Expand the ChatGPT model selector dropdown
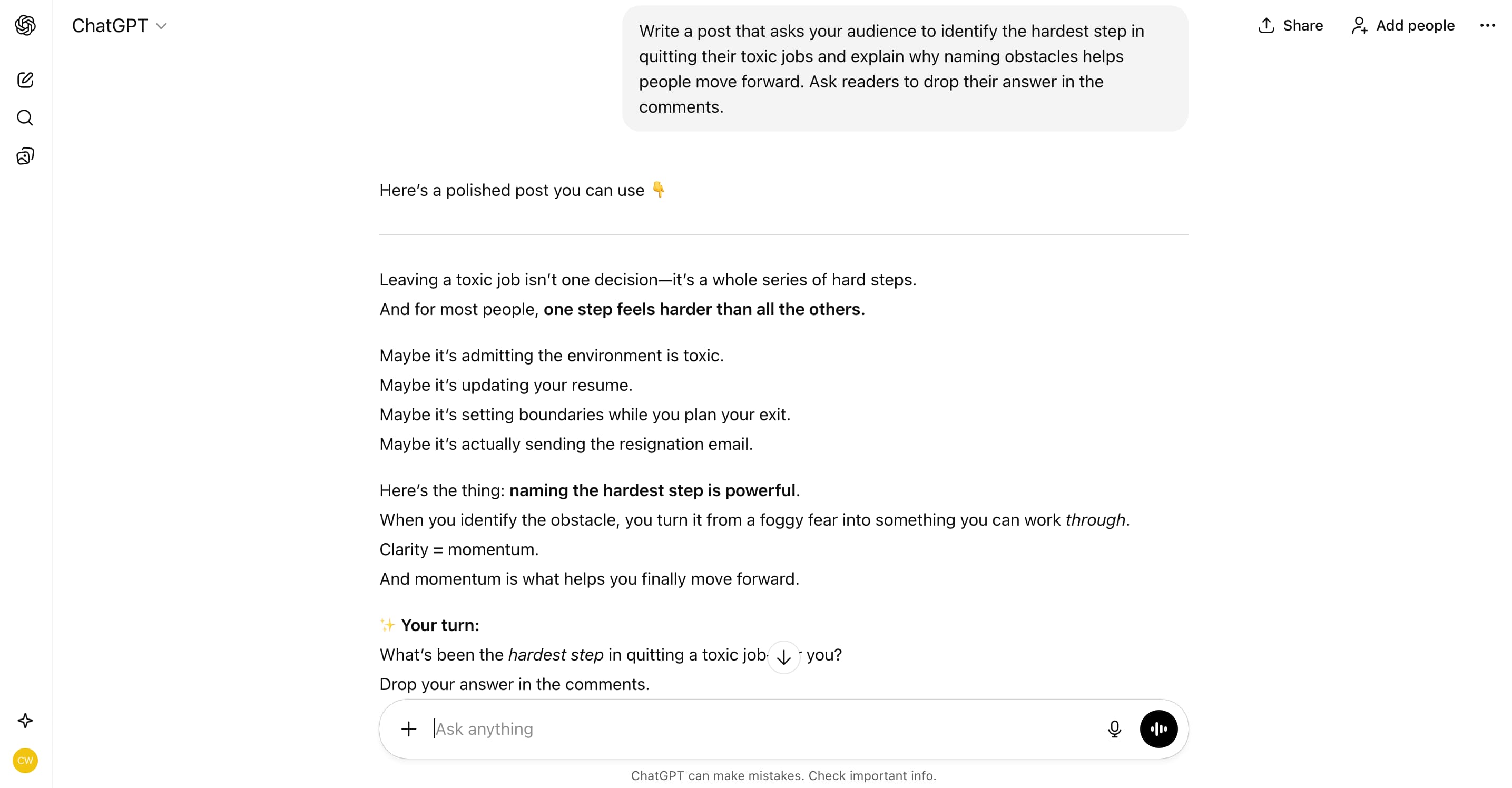The image size is (1512, 788). click(119, 26)
